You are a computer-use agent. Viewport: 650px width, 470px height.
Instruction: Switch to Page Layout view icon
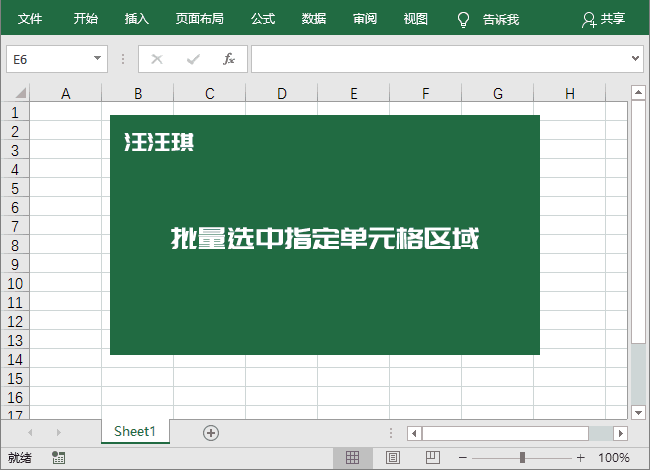point(393,458)
